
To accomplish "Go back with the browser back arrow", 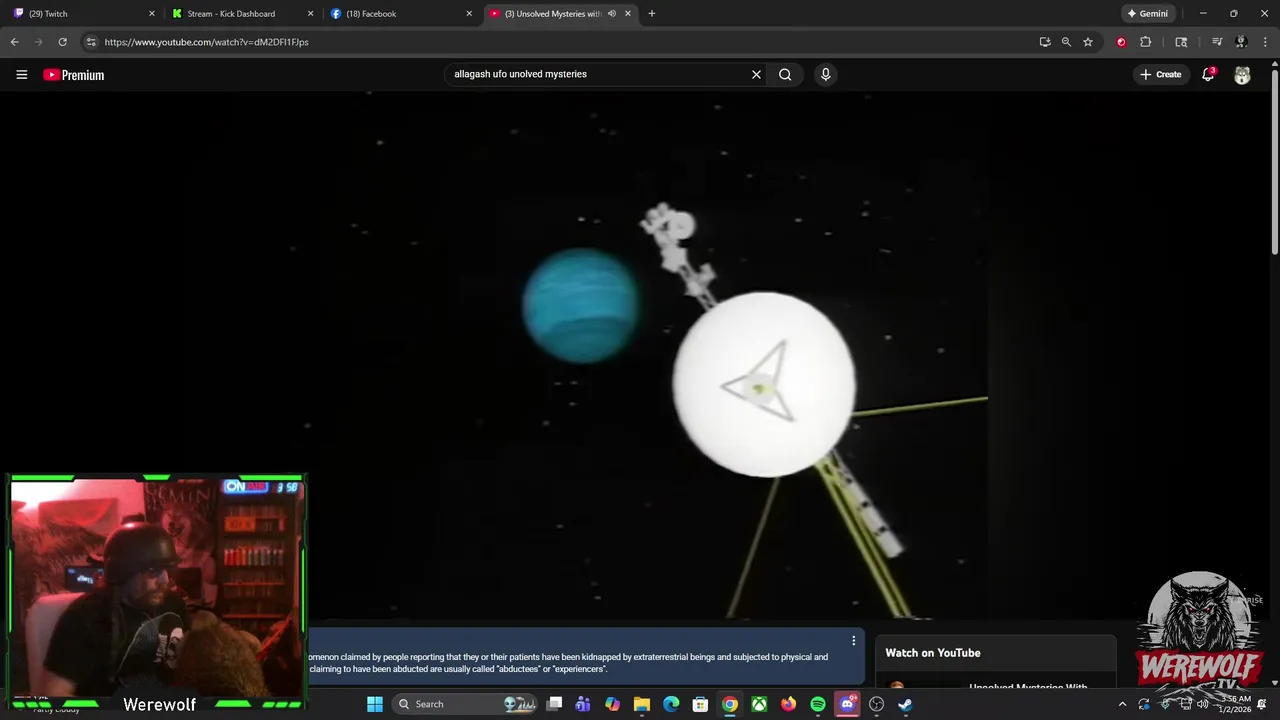I will click(14, 42).
